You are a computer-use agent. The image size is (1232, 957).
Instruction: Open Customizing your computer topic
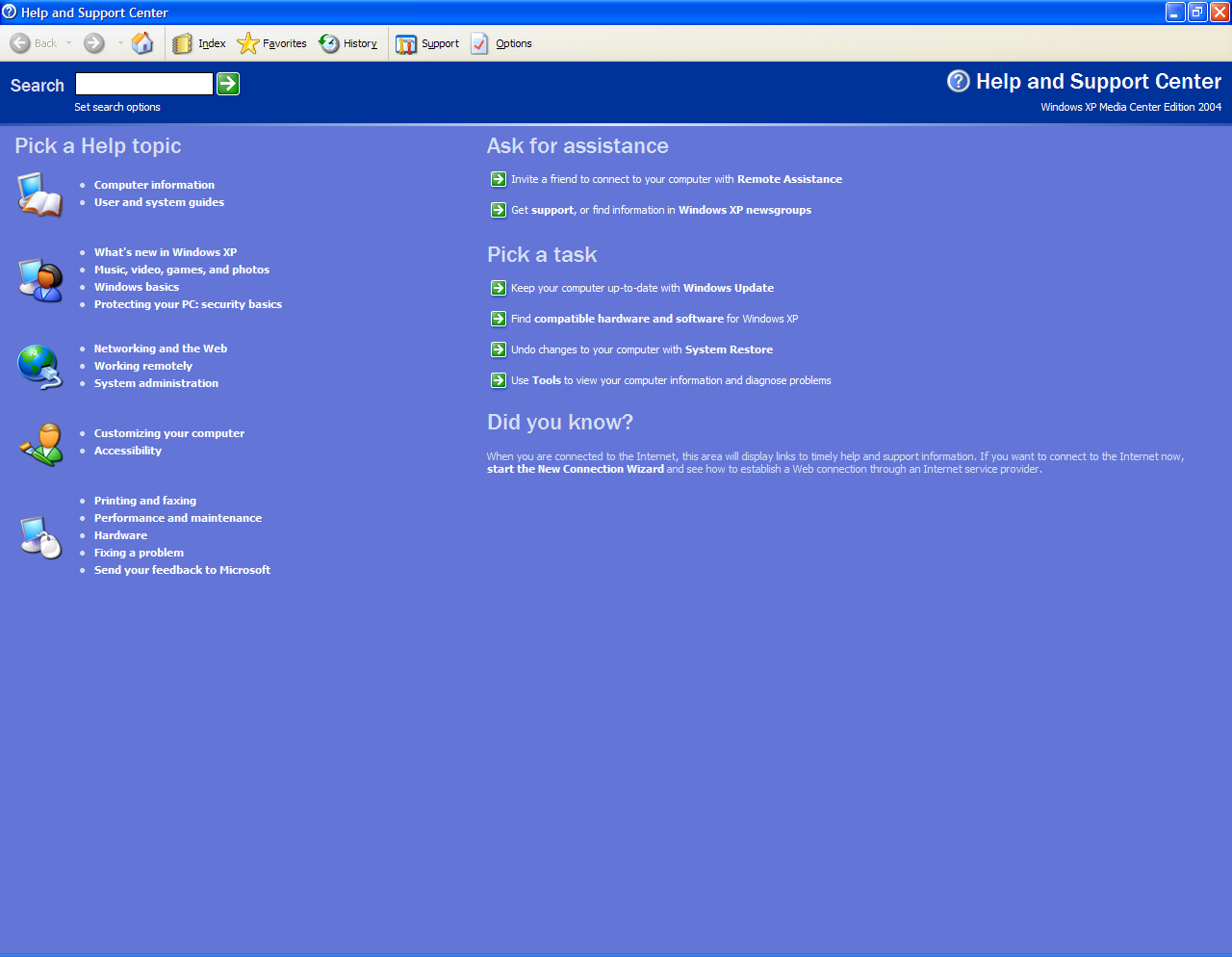coord(169,433)
